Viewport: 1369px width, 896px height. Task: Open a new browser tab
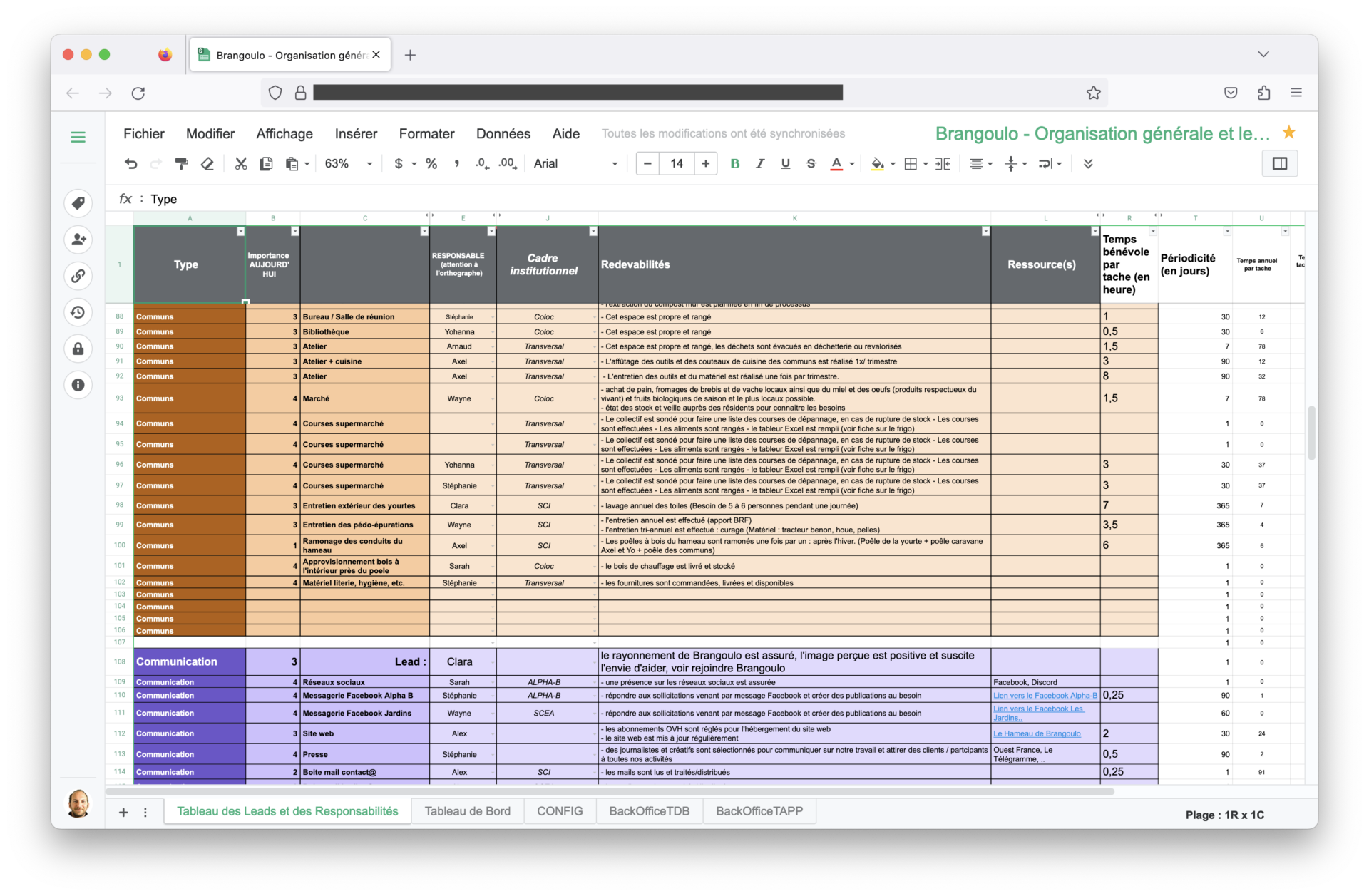(410, 55)
